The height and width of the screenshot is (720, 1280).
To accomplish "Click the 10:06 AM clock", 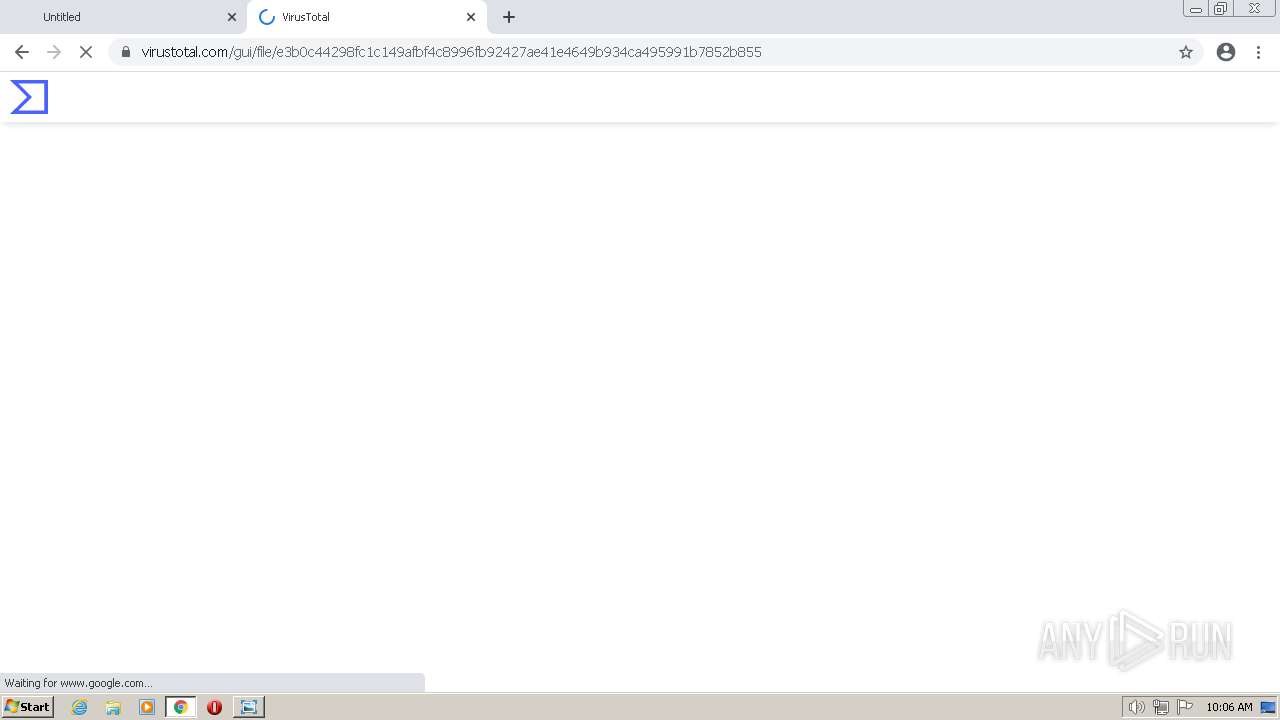I will tap(1229, 707).
